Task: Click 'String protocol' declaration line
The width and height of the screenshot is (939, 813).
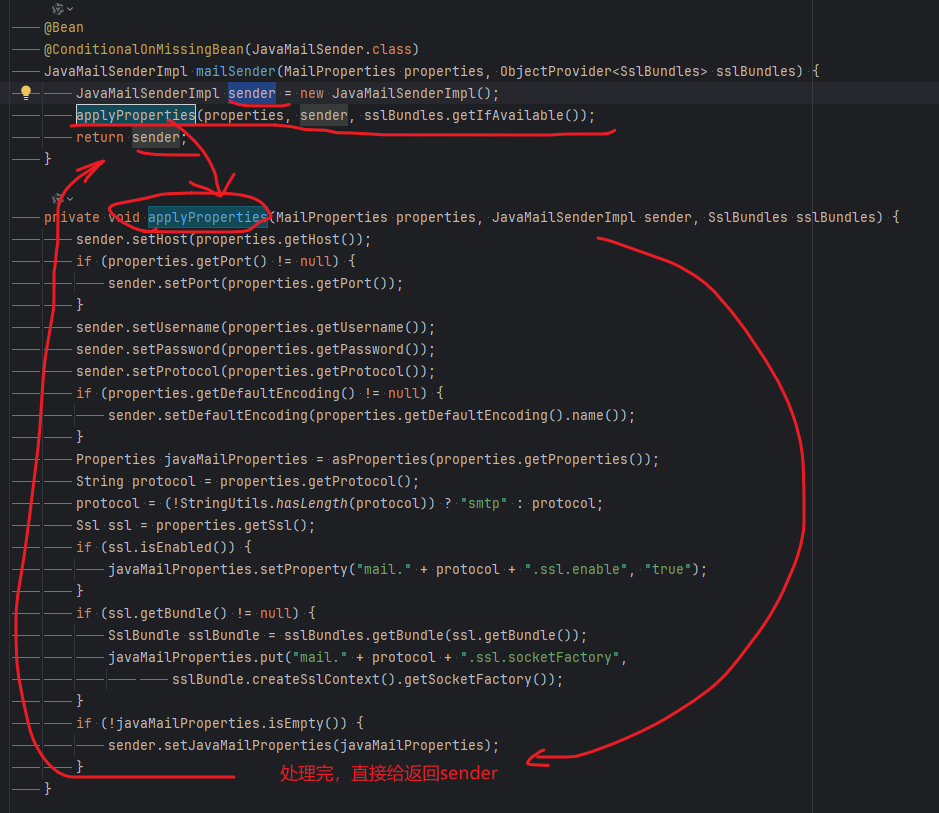Action: pos(247,481)
